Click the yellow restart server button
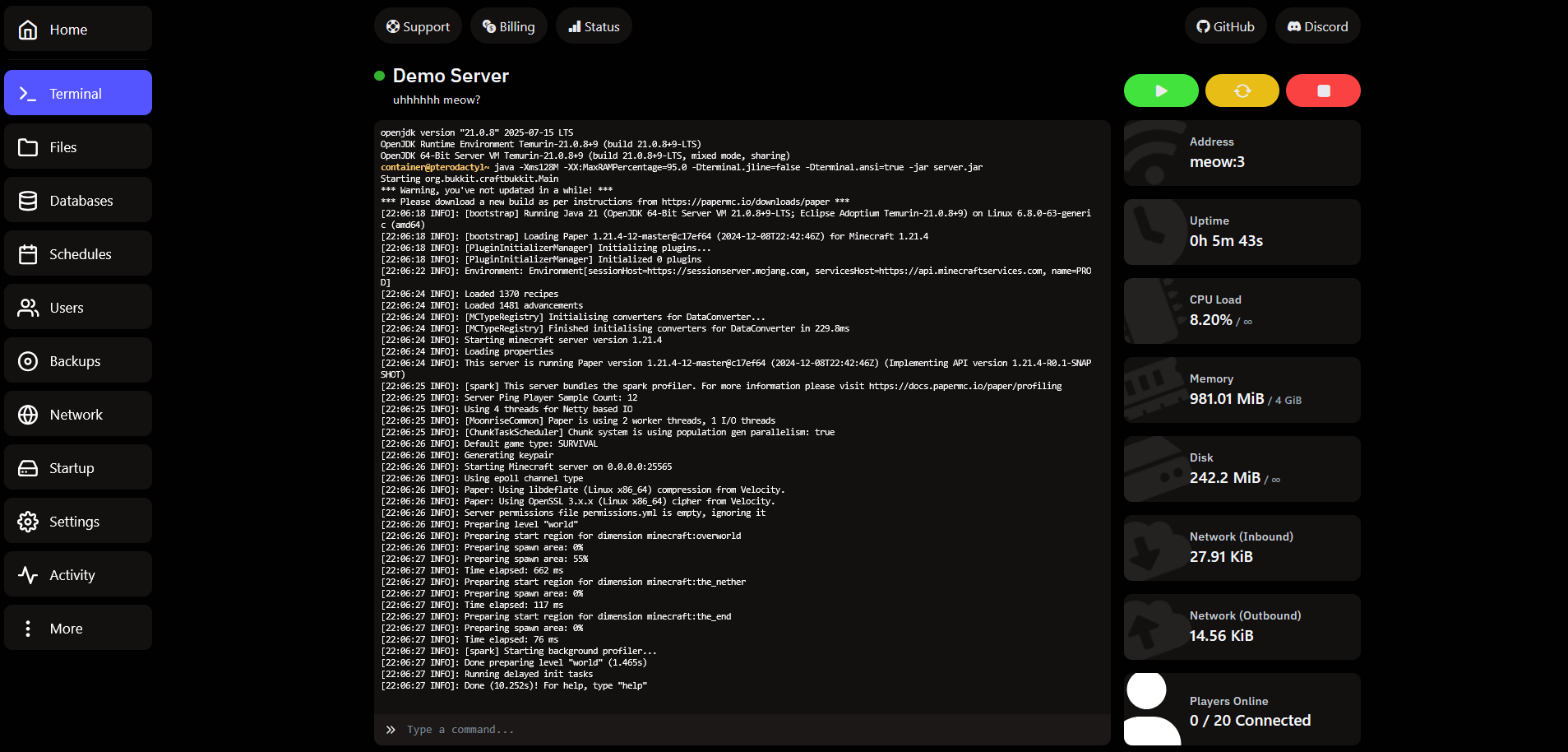The height and width of the screenshot is (752, 1568). 1242,91
